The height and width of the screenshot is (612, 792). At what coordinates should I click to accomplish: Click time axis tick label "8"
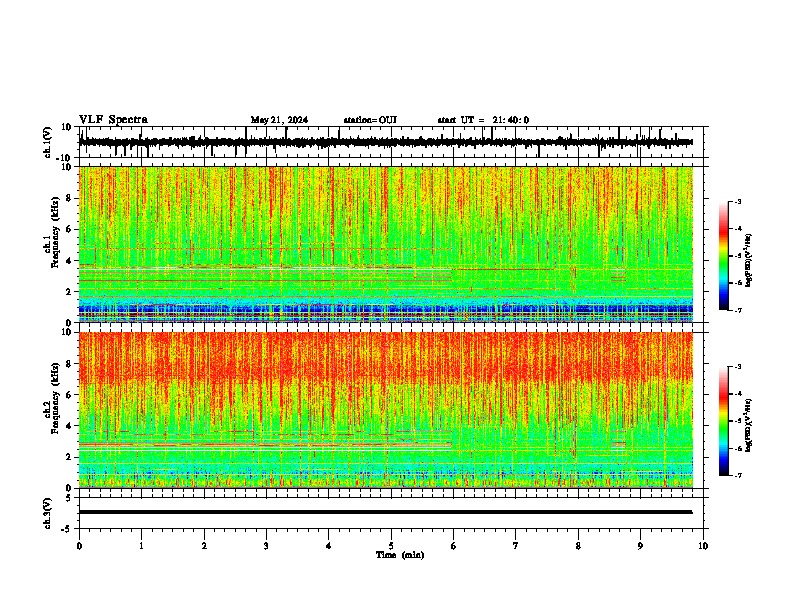coord(578,546)
